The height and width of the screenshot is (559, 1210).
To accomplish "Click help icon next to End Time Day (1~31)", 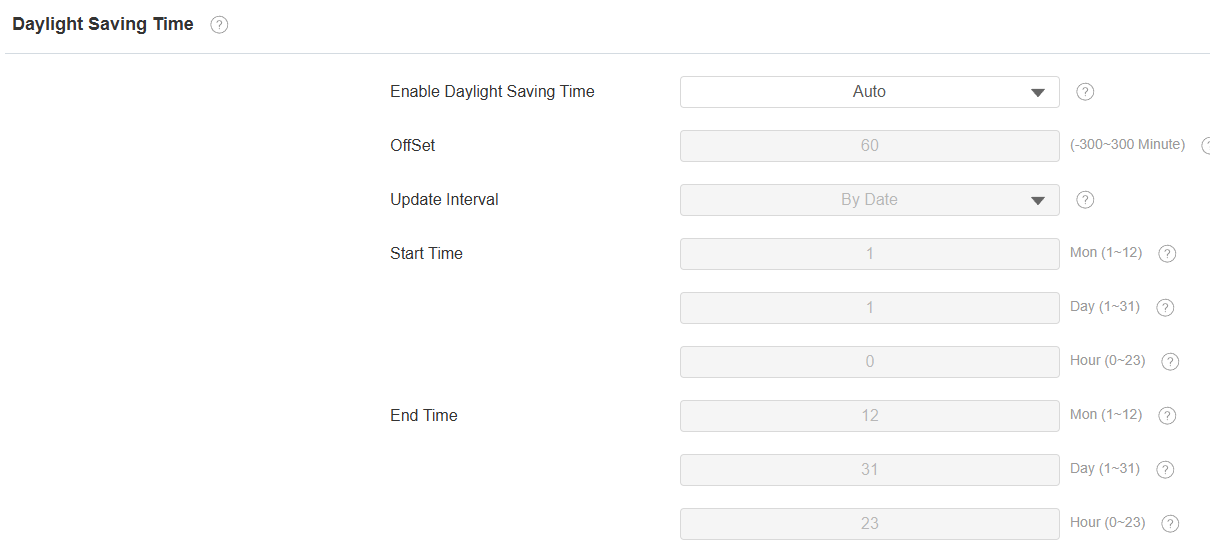I will click(1165, 470).
